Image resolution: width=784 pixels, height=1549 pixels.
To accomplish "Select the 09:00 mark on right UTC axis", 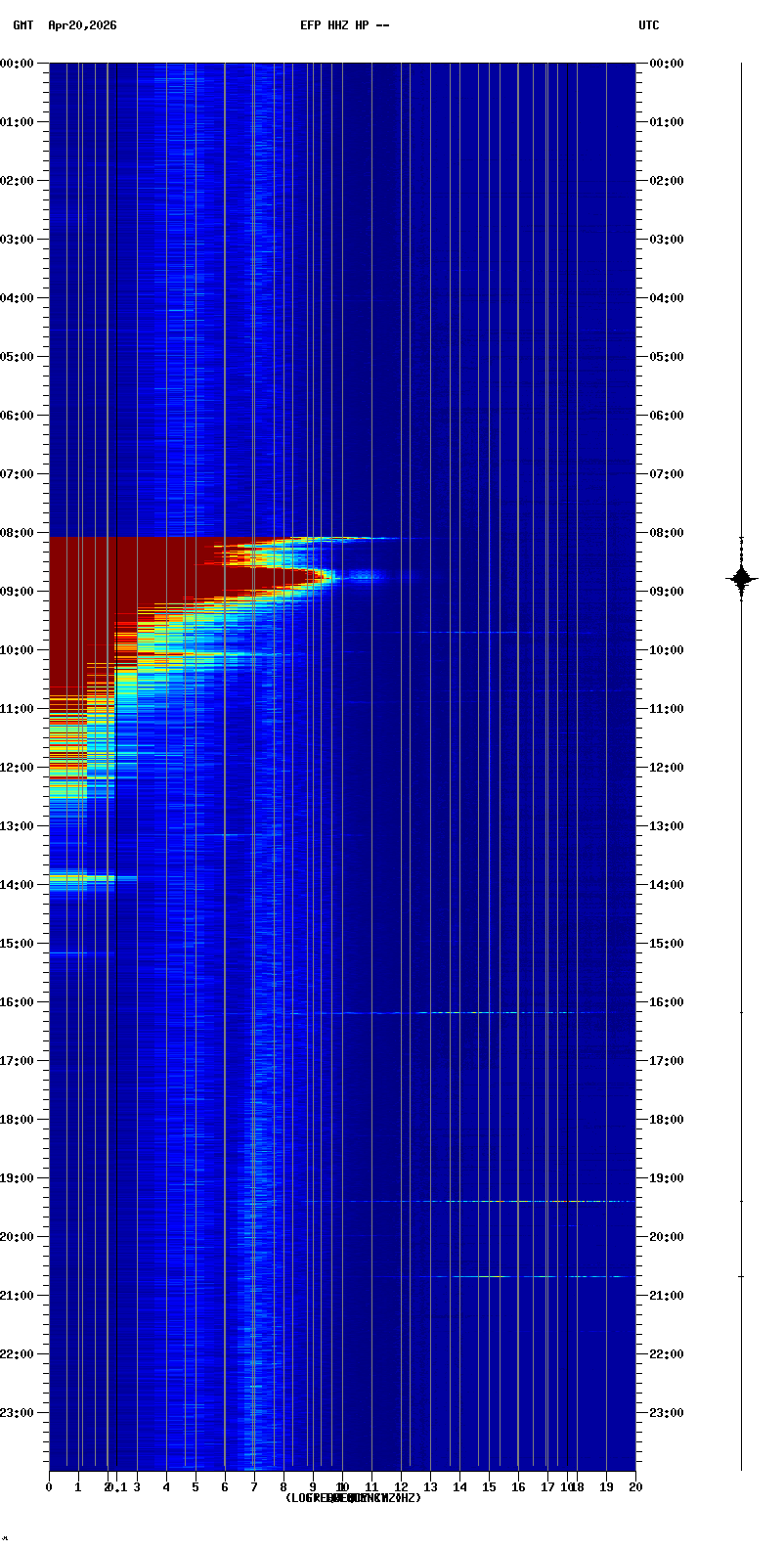I will (668, 592).
